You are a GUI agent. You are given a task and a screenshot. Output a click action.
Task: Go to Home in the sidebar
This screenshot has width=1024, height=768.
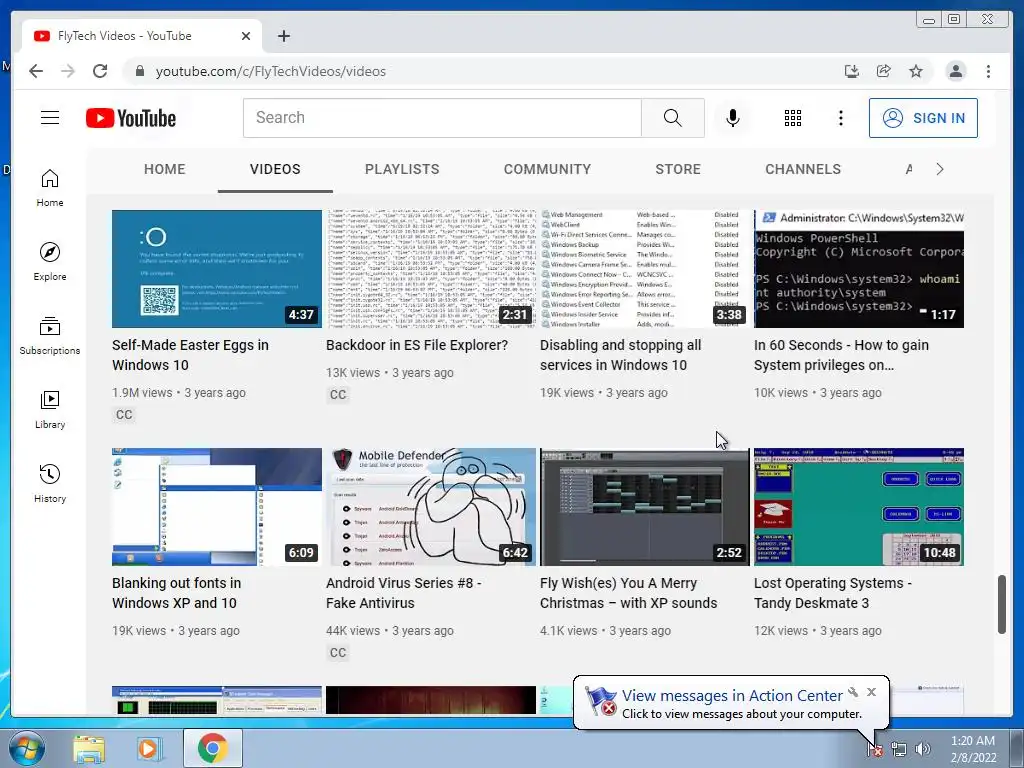click(50, 188)
